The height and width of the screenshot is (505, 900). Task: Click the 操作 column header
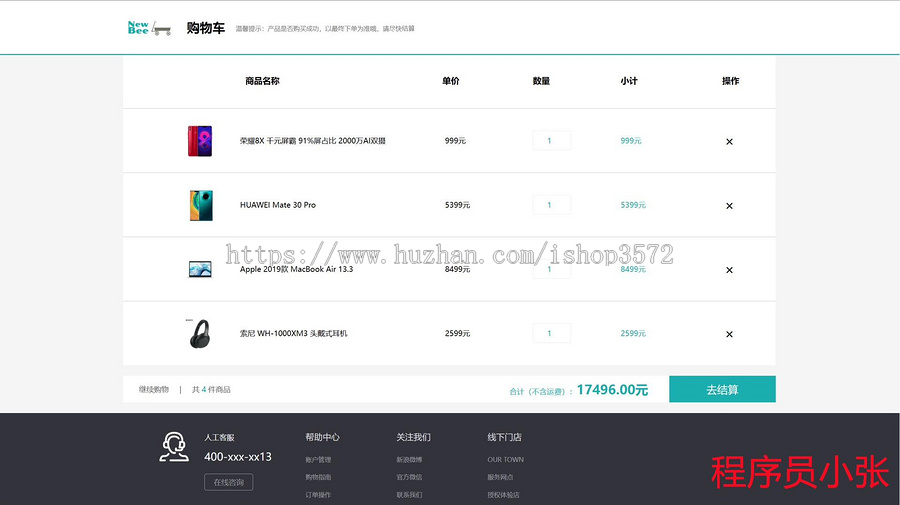tap(731, 81)
